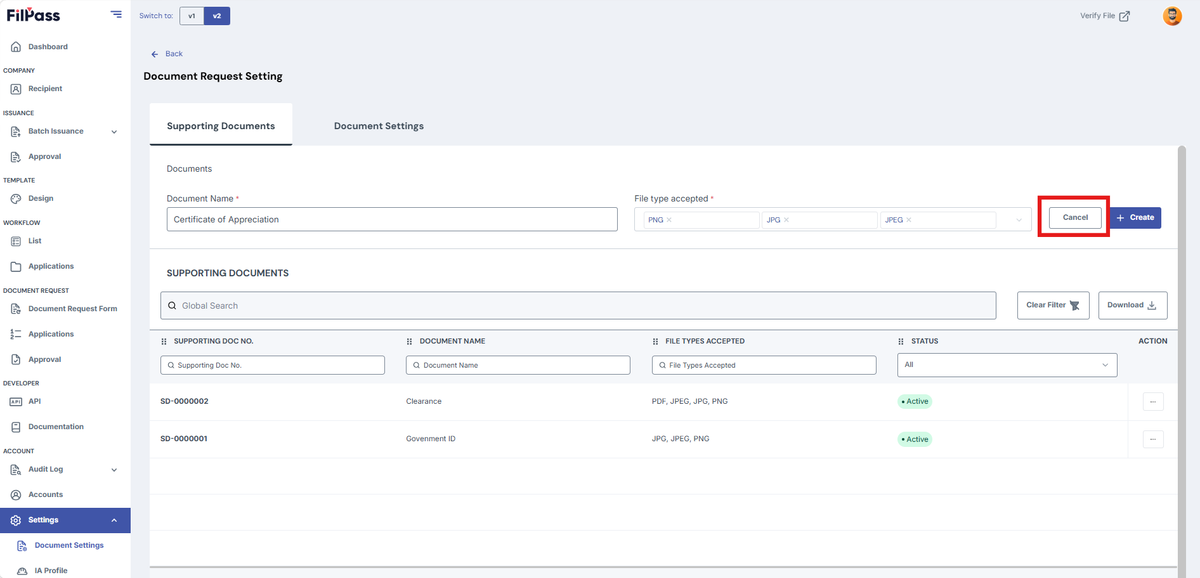The width and height of the screenshot is (1200, 578).
Task: Click the Active status badge for Clearance
Action: coord(914,401)
